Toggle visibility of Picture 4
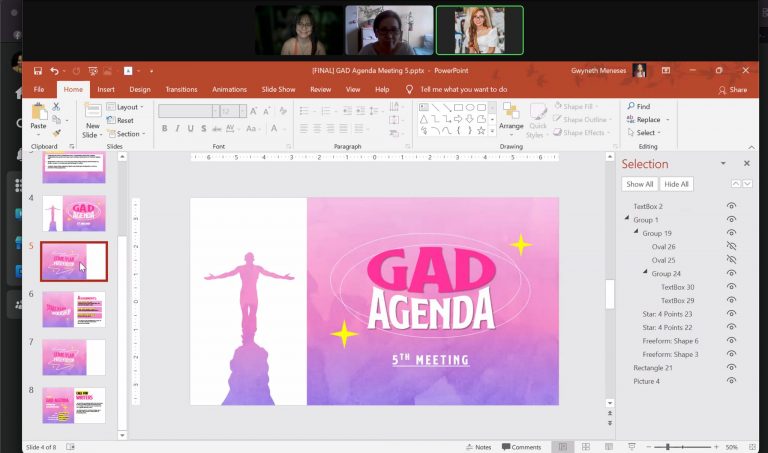Viewport: 768px width, 453px height. point(731,381)
